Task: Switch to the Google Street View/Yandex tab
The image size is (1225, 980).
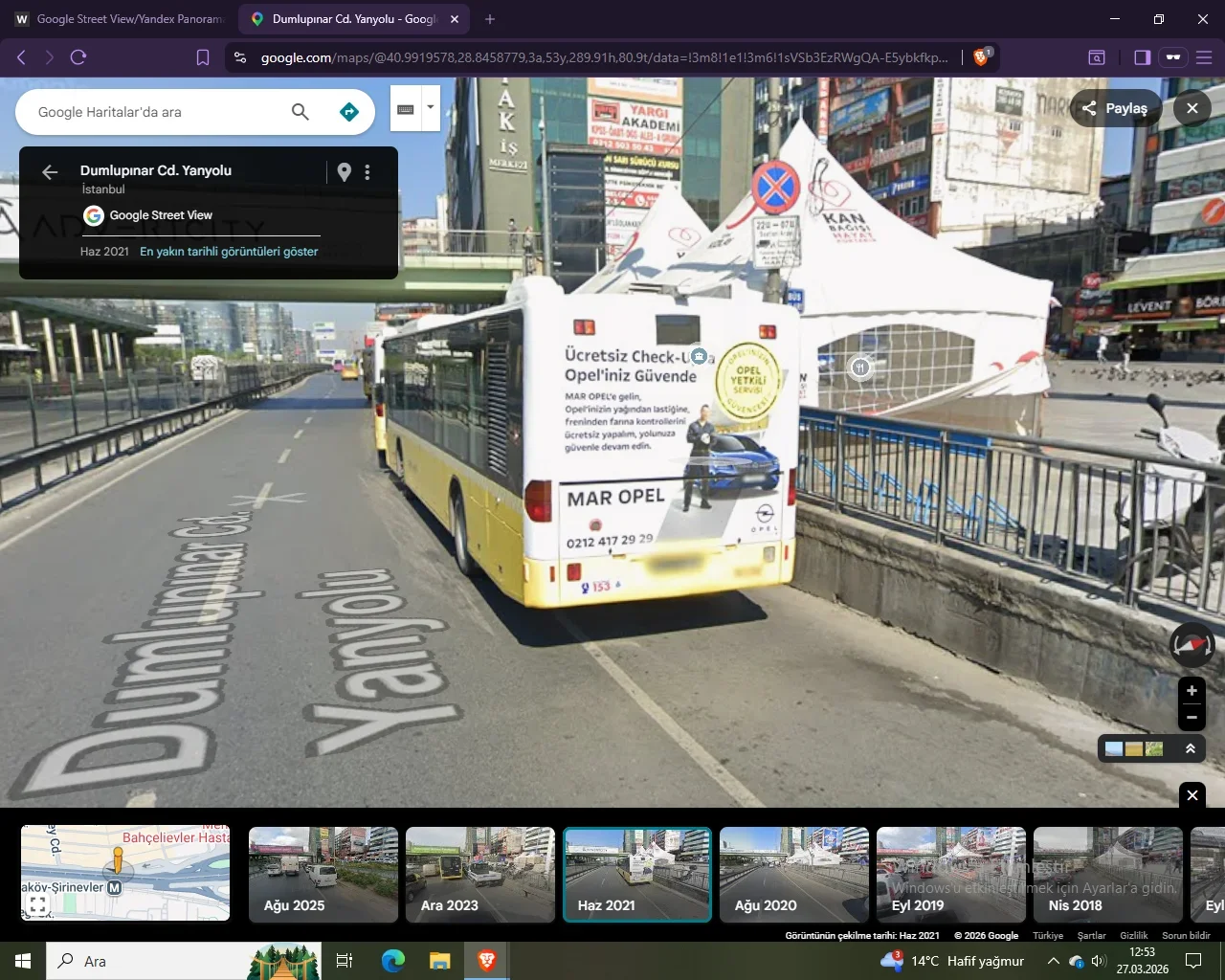Action: click(120, 19)
